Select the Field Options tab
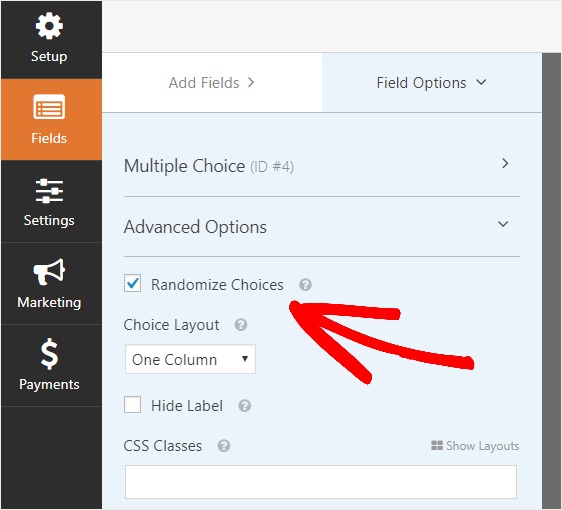Screen dimensions: 562x510 (432, 83)
